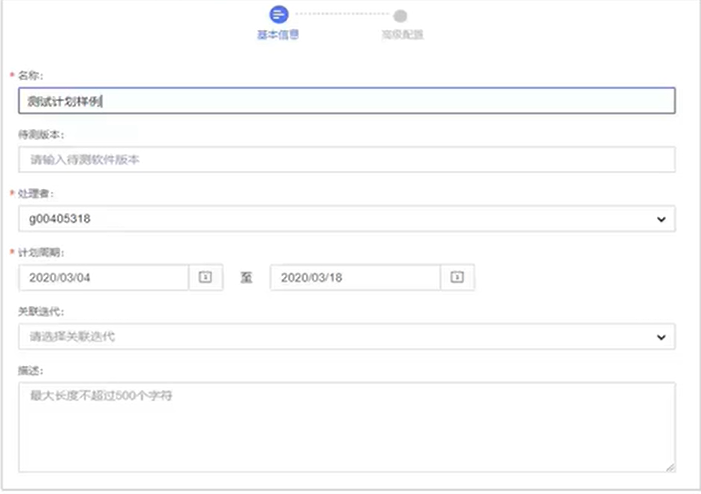The image size is (701, 494).
Task: Click the 处理者 label text
Action: click(x=36, y=194)
